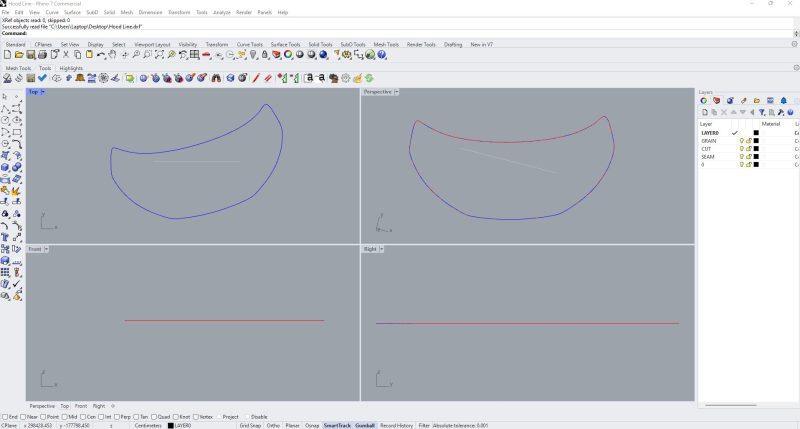
Task: Enable the End osnap checkbox
Action: (x=5, y=417)
